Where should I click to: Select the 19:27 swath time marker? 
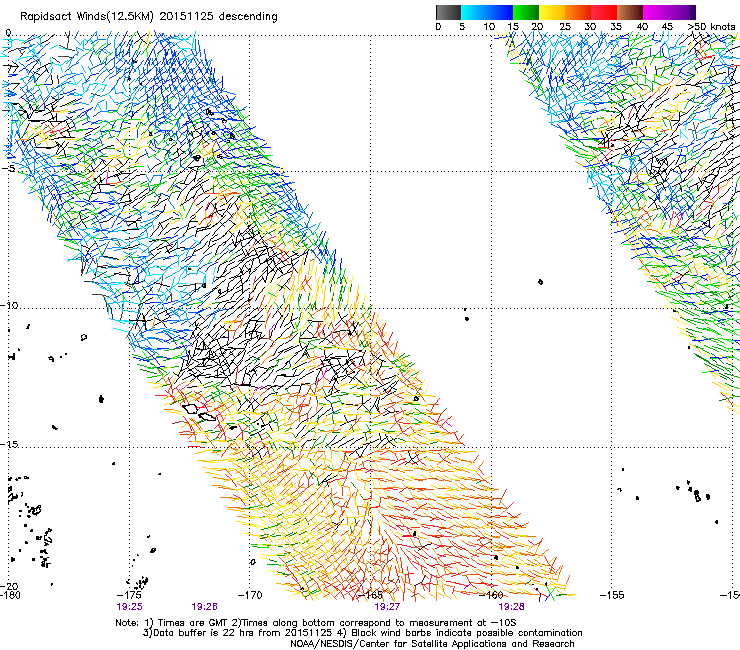[387, 607]
